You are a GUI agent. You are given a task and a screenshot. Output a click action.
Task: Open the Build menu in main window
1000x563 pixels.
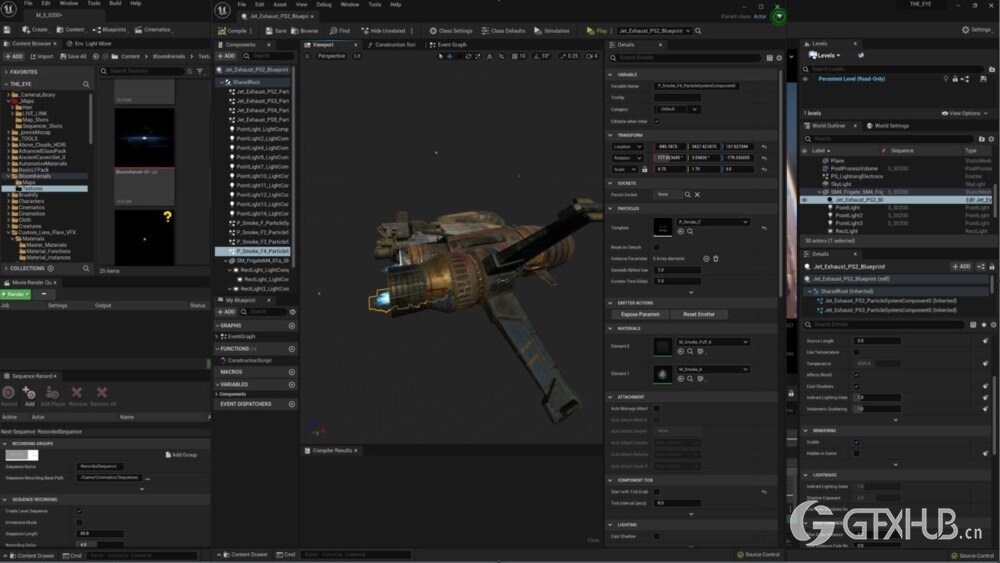point(115,3)
